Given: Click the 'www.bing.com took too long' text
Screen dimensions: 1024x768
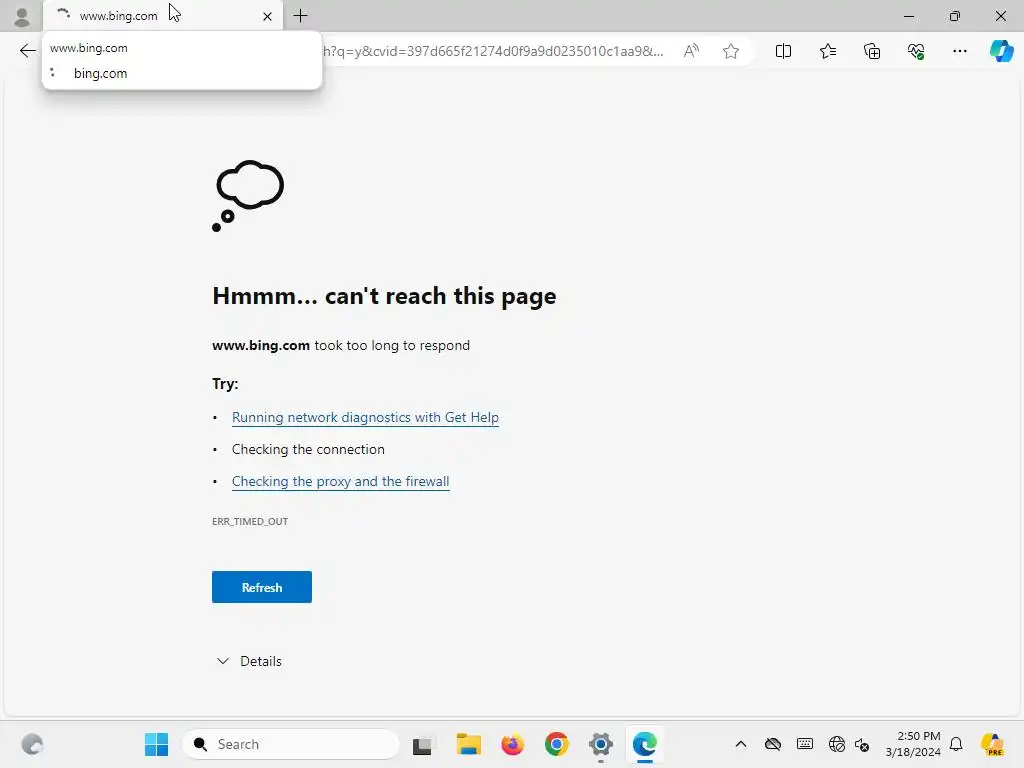Looking at the screenshot, I should pos(341,345).
